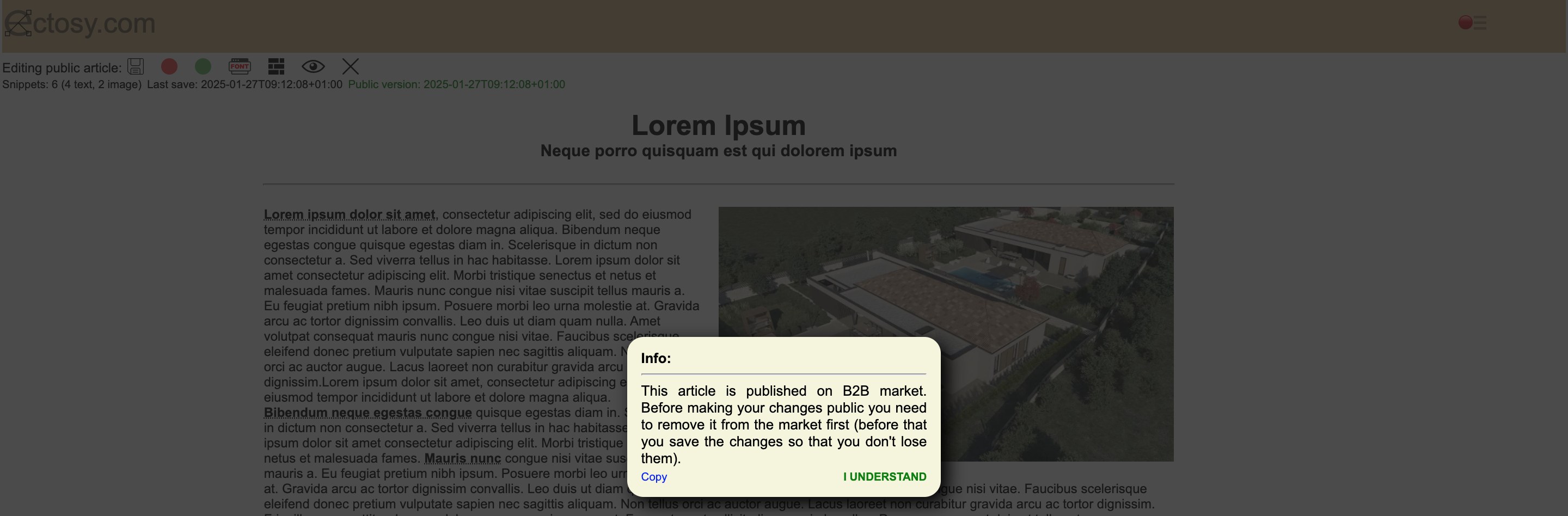Viewport: 1568px width, 516px height.
Task: Click the subtitle beginning 'Neque porro quisquam'
Action: (x=718, y=151)
